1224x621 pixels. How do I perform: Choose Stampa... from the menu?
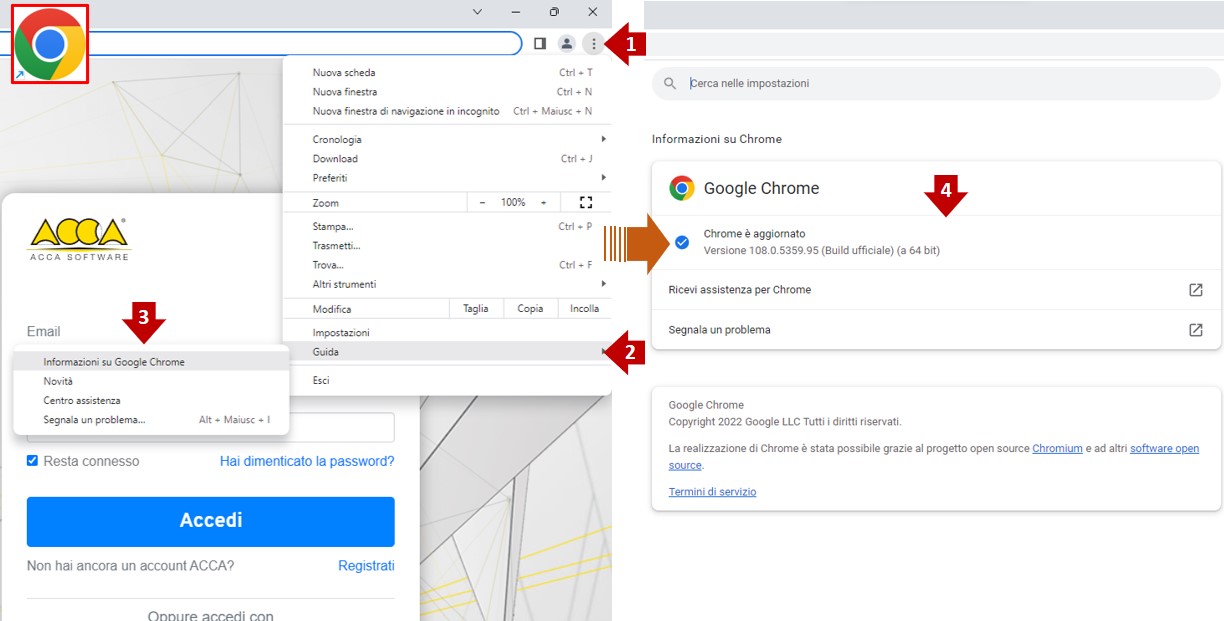(333, 227)
